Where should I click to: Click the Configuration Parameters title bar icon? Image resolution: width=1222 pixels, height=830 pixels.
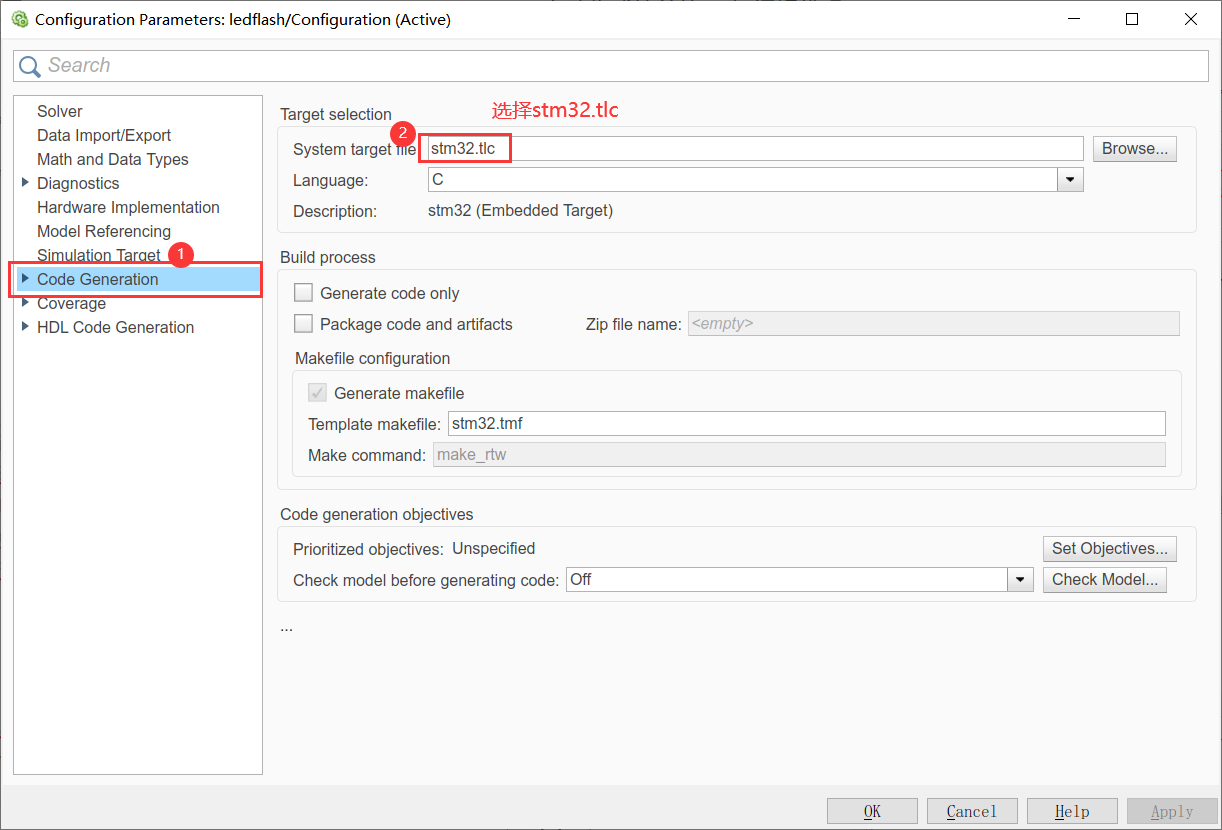pyautogui.click(x=19, y=19)
